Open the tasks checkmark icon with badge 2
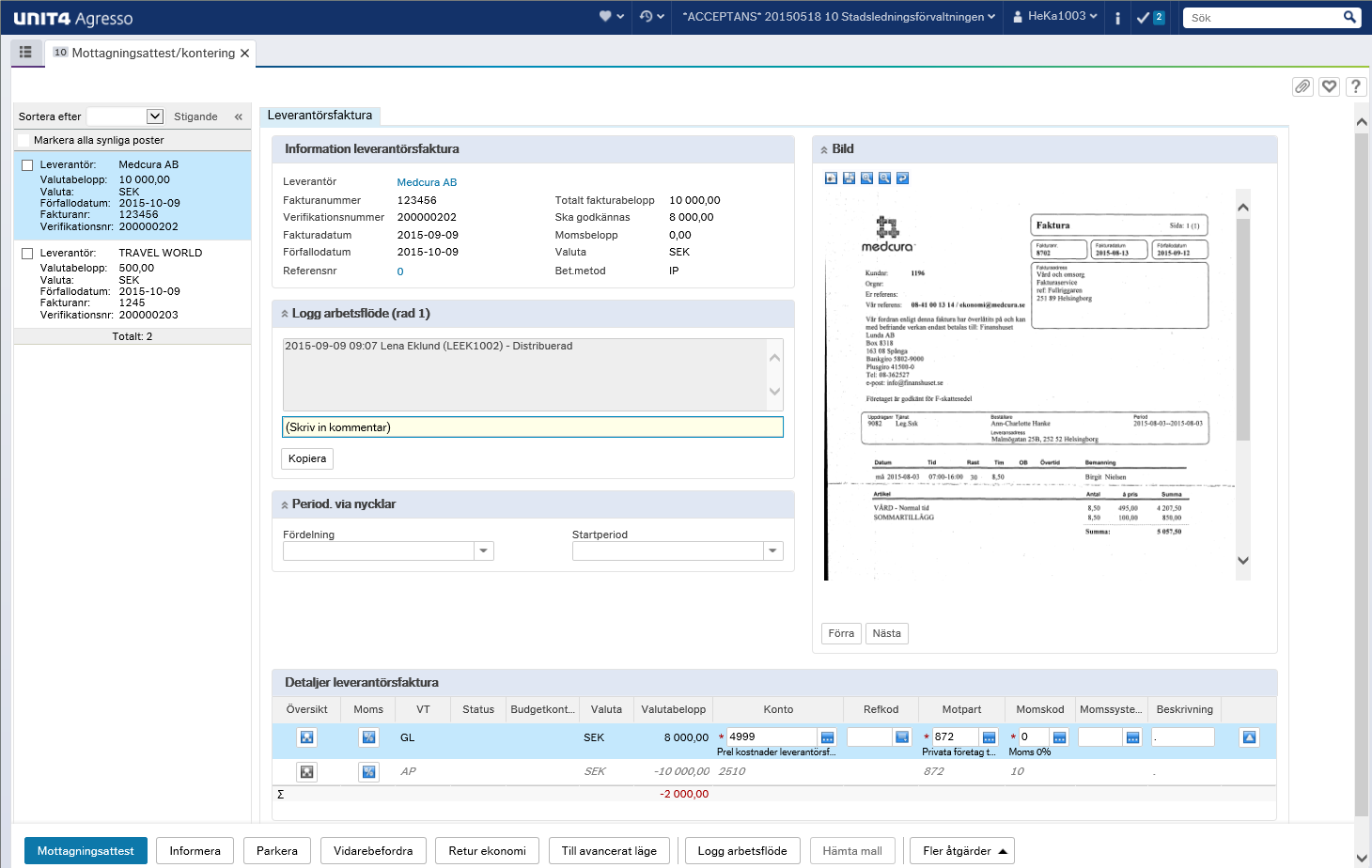This screenshot has height=868, width=1372. [1150, 18]
